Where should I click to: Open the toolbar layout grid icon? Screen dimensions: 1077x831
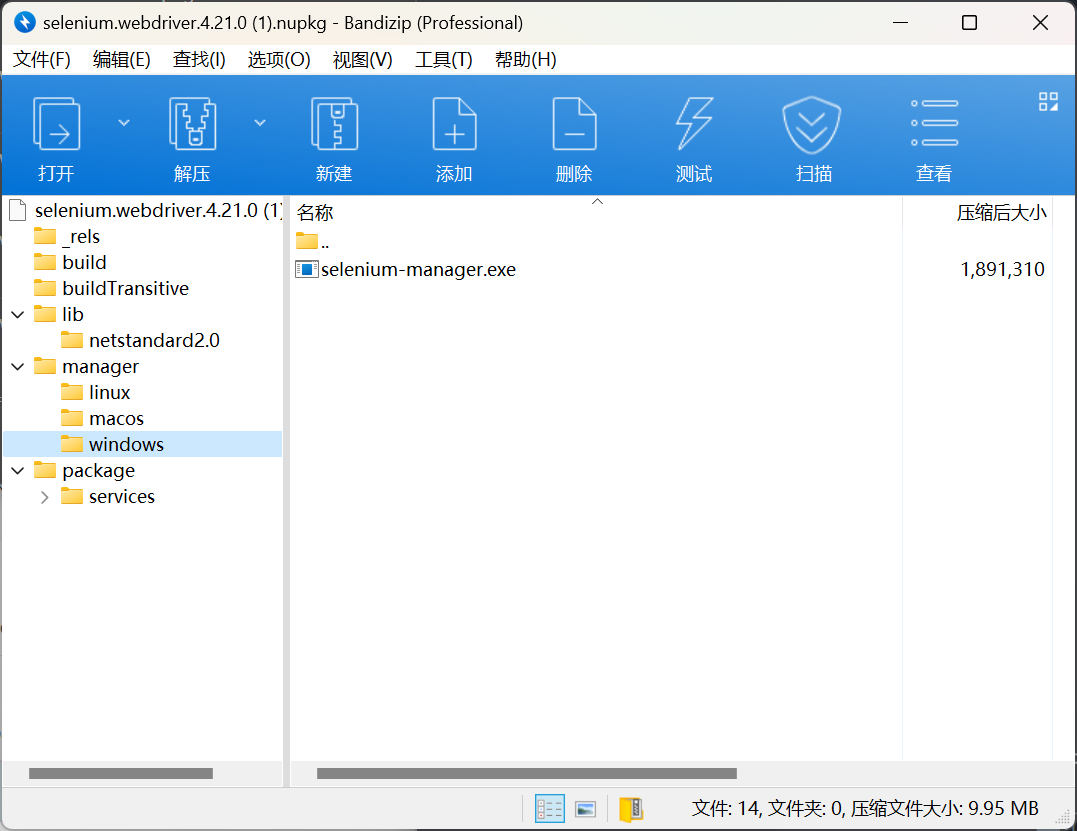point(1048,101)
